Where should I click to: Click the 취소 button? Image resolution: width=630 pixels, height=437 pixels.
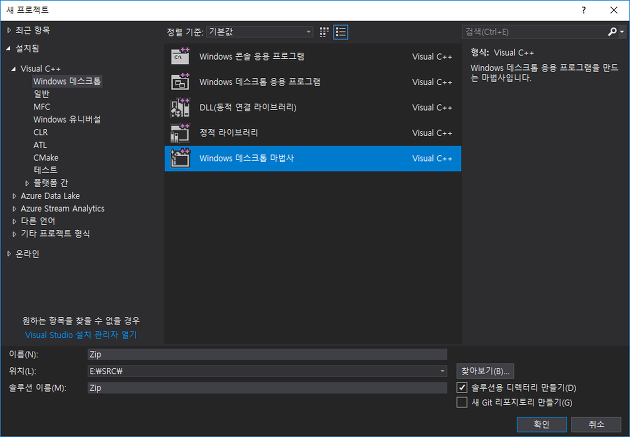[x=596, y=424]
